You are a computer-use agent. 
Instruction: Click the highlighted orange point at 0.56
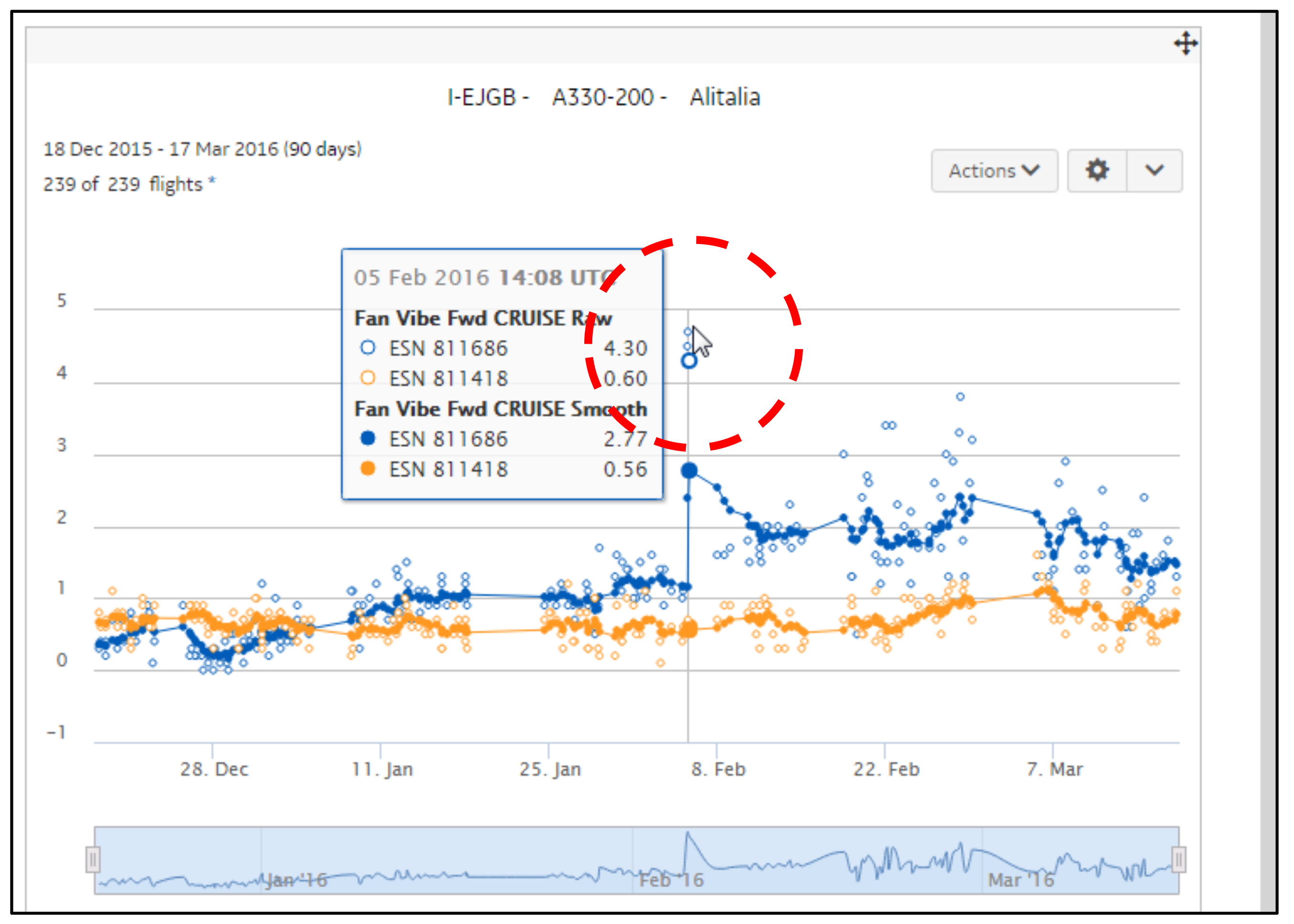[688, 629]
